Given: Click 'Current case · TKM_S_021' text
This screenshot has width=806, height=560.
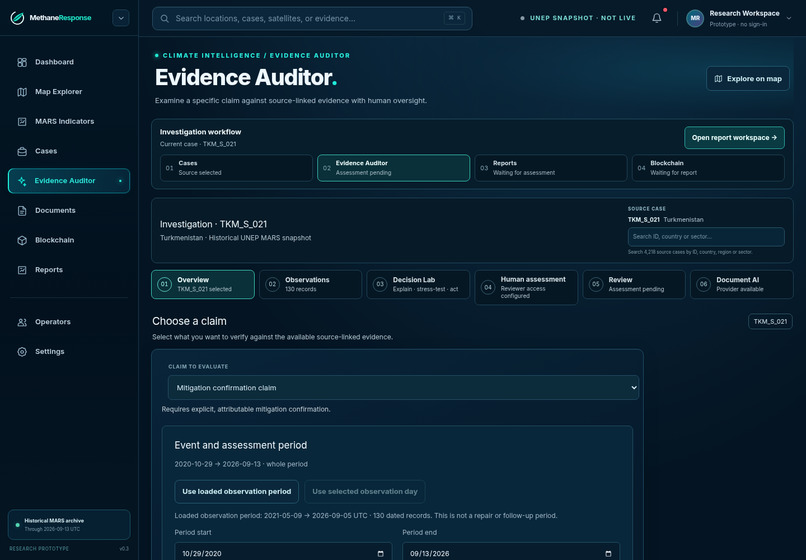Looking at the screenshot, I should [198, 144].
